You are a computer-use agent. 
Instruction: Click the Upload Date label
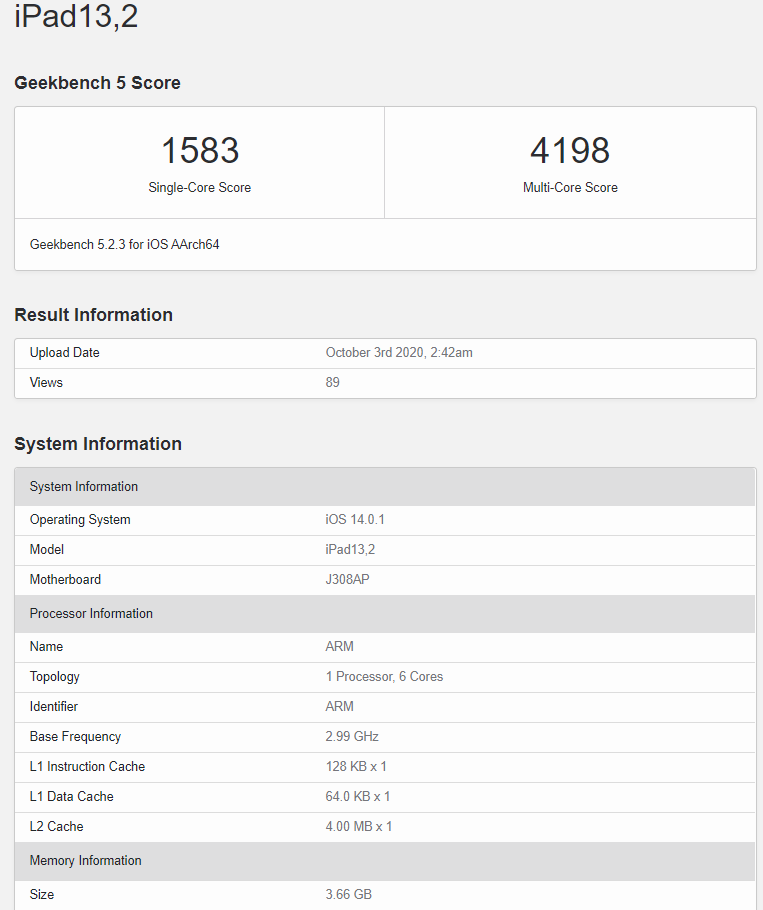[x=64, y=353]
